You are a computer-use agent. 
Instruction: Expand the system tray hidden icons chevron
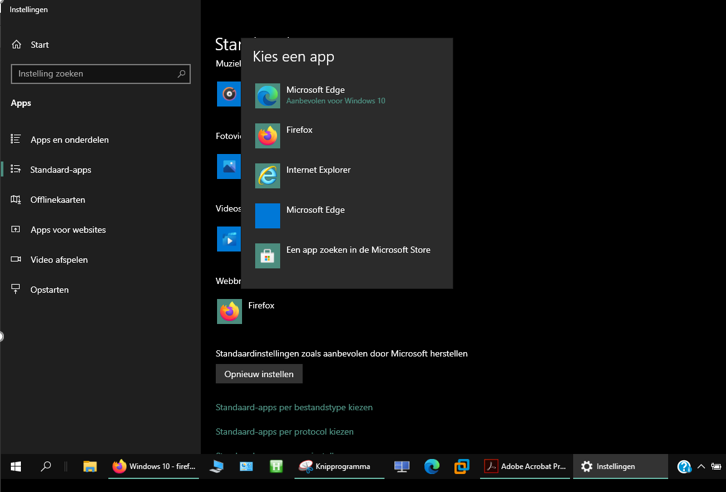tap(701, 467)
